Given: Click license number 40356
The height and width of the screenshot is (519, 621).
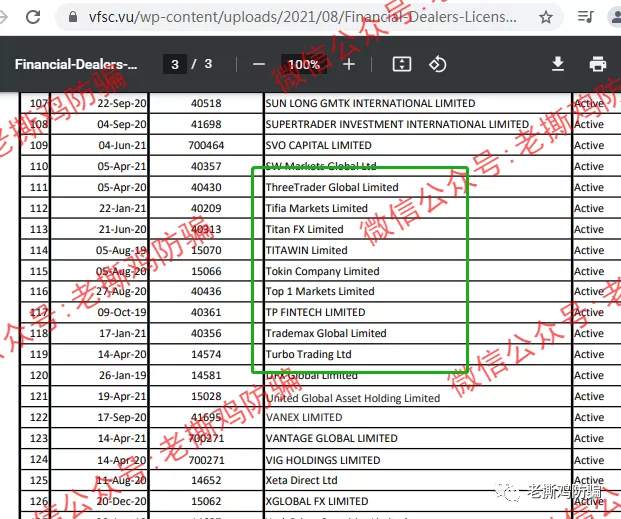Looking at the screenshot, I should point(206,334).
